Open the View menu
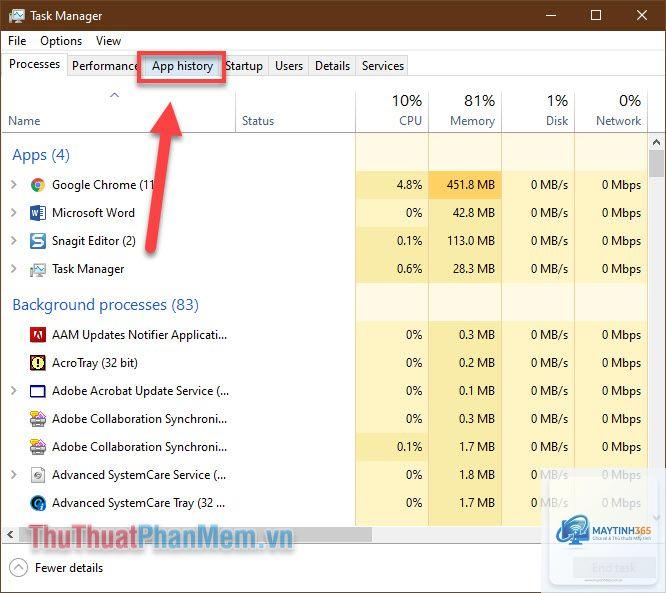 [x=108, y=41]
